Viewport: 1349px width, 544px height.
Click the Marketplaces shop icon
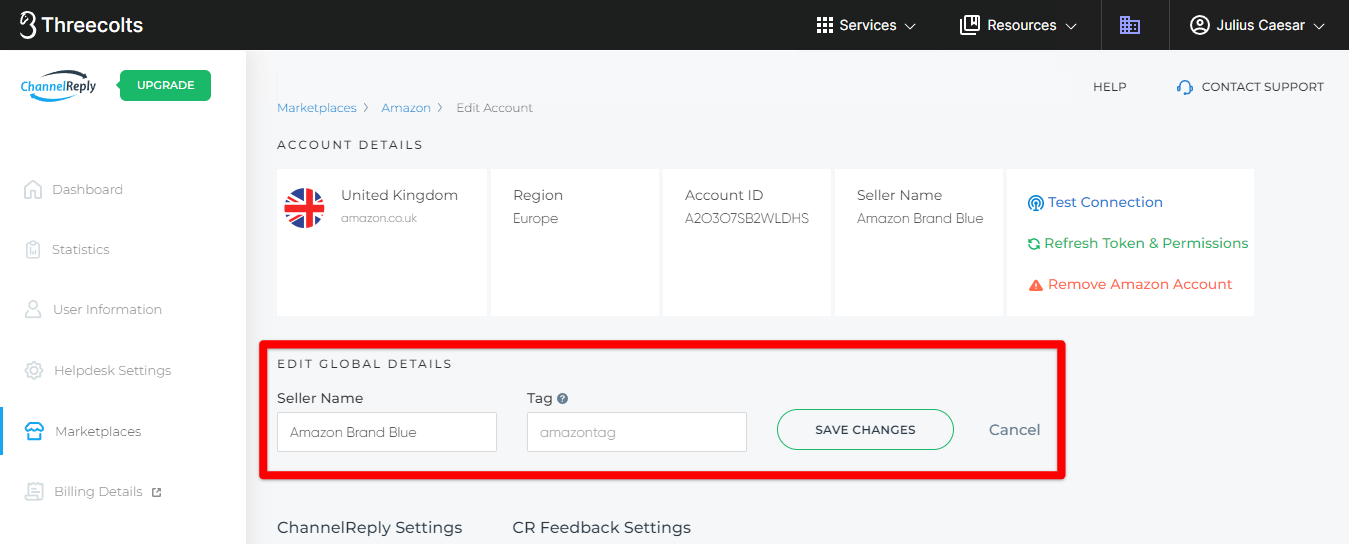(x=34, y=432)
